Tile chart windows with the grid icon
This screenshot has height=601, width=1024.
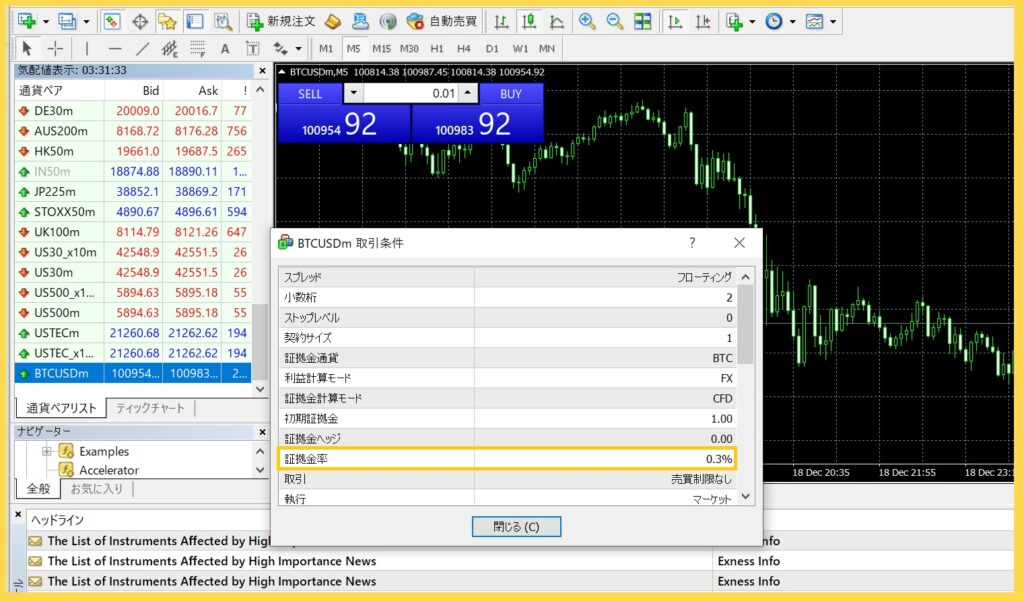[643, 21]
